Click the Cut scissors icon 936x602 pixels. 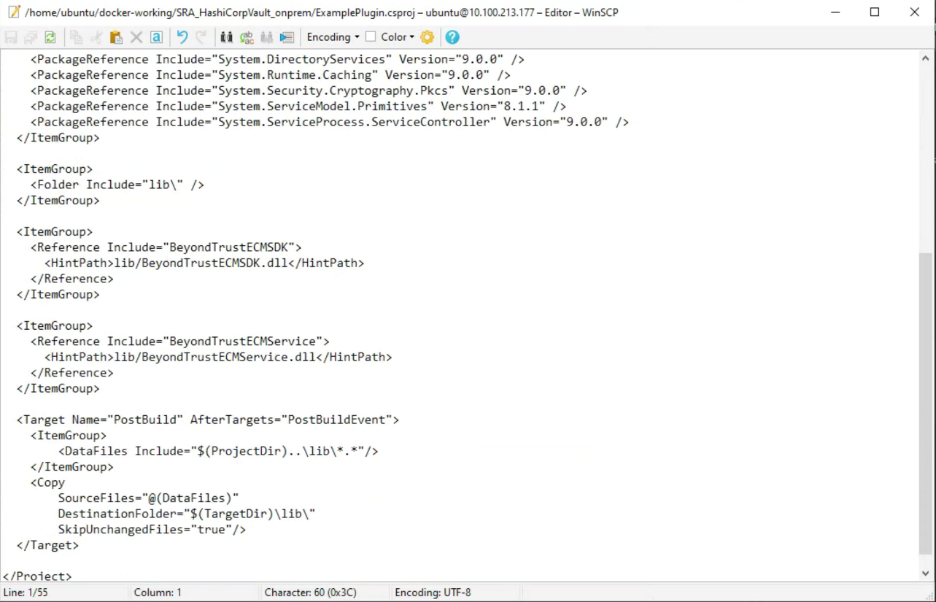[96, 37]
